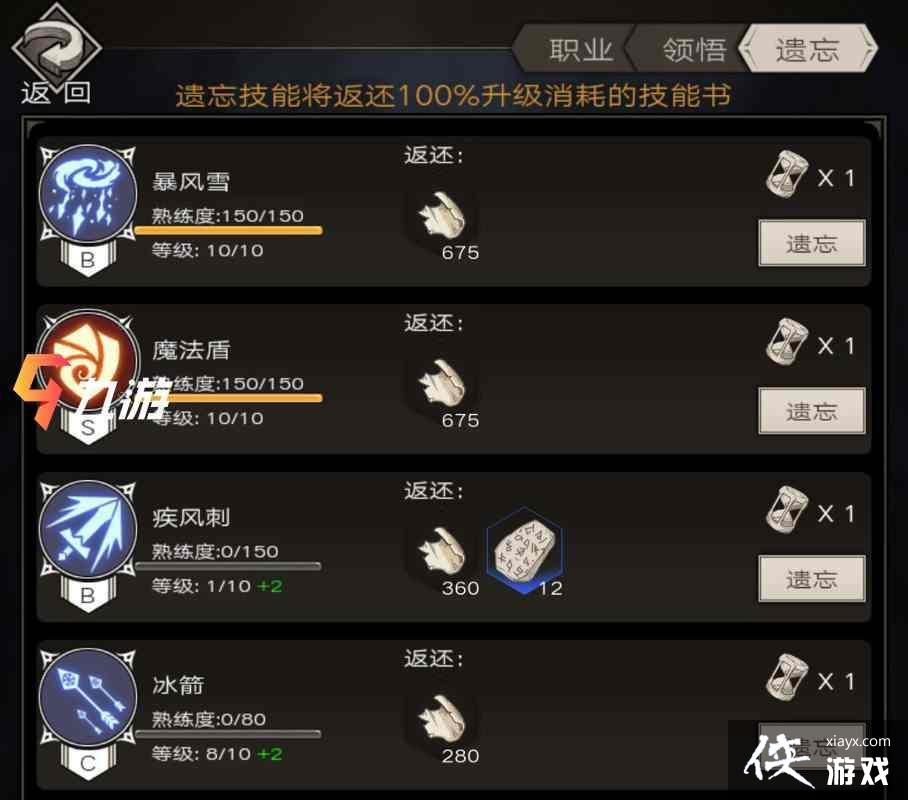Image resolution: width=908 pixels, height=800 pixels.
Task: Select the 魔法盾 magic shield skill icon
Action: (87, 361)
